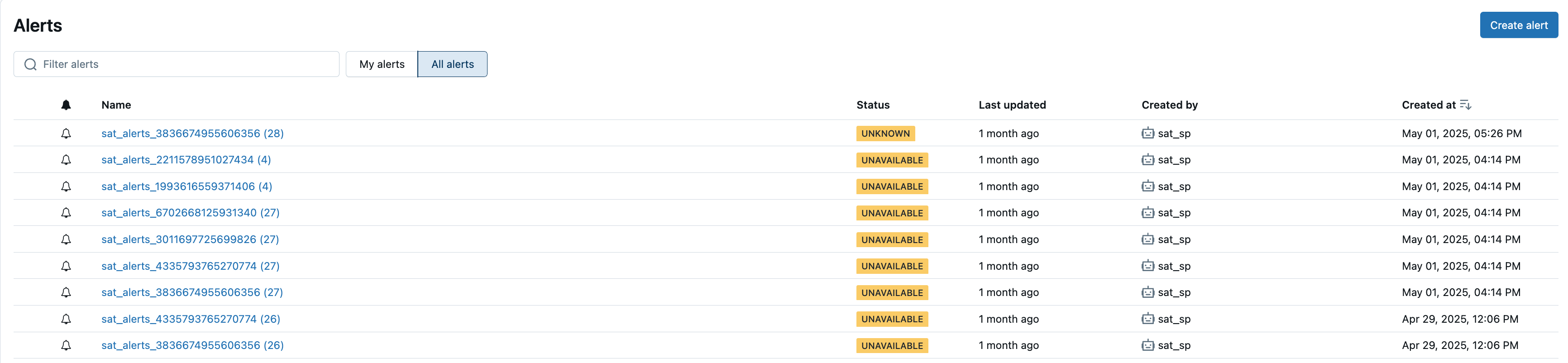
Task: Sort by the Last updated column header
Action: pos(1012,105)
